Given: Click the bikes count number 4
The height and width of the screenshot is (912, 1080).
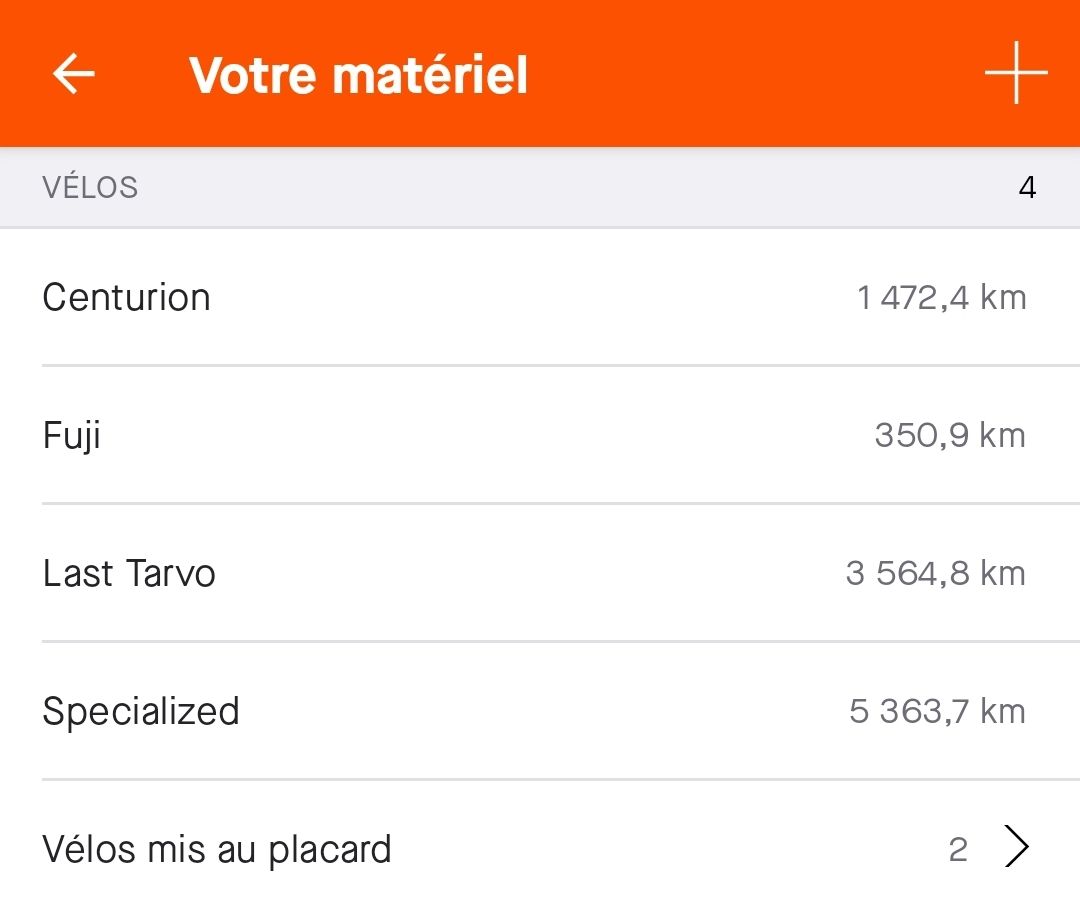Looking at the screenshot, I should pos(1027,188).
